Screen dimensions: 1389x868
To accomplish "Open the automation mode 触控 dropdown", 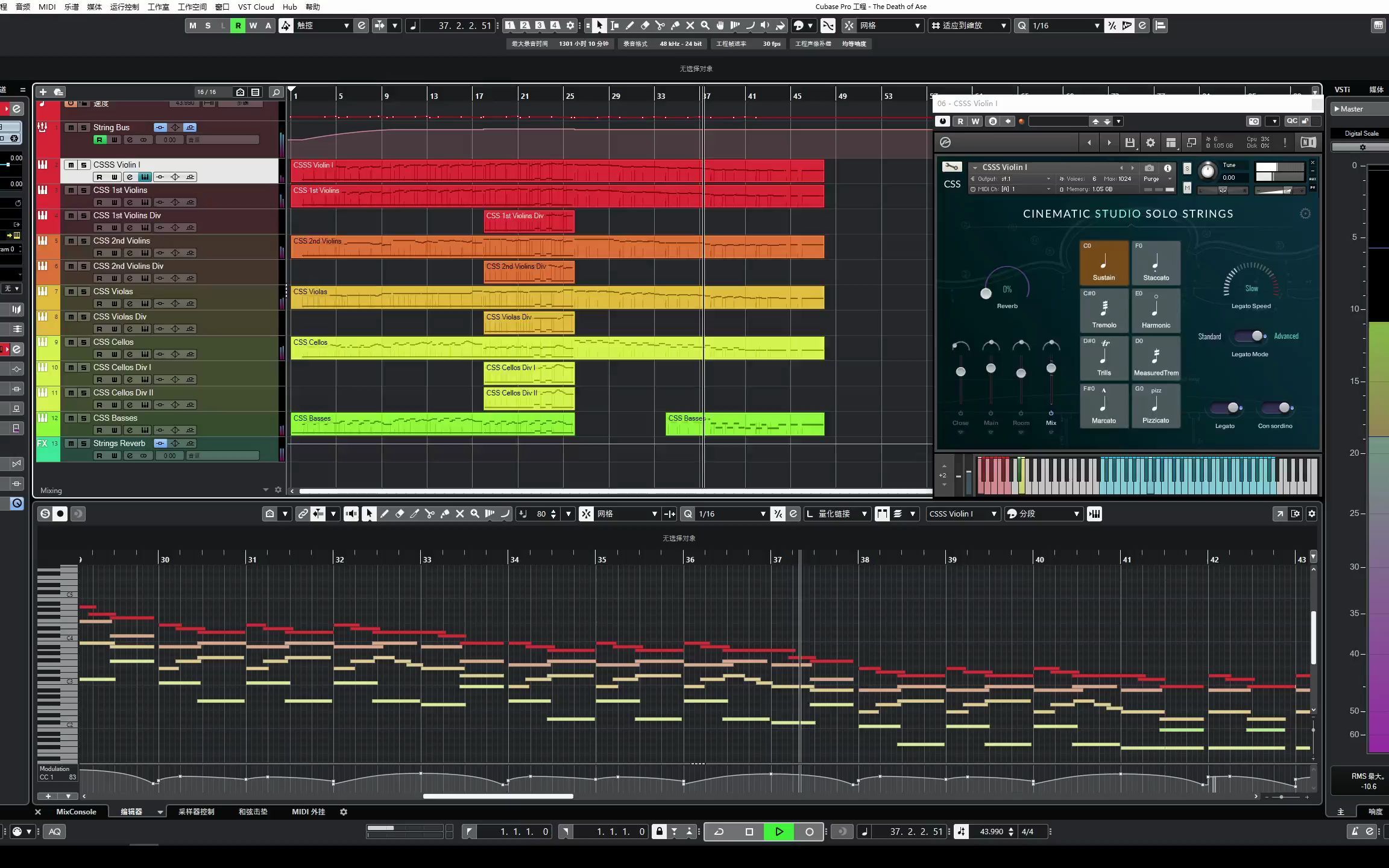I will pyautogui.click(x=323, y=25).
